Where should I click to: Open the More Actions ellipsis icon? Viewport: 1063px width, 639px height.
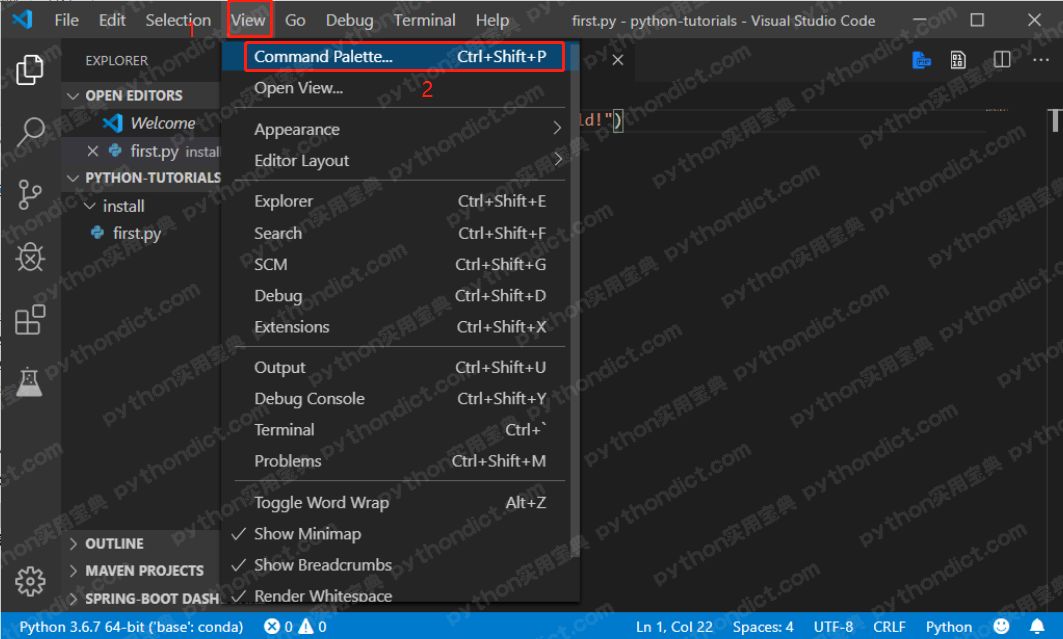pyautogui.click(x=1041, y=60)
